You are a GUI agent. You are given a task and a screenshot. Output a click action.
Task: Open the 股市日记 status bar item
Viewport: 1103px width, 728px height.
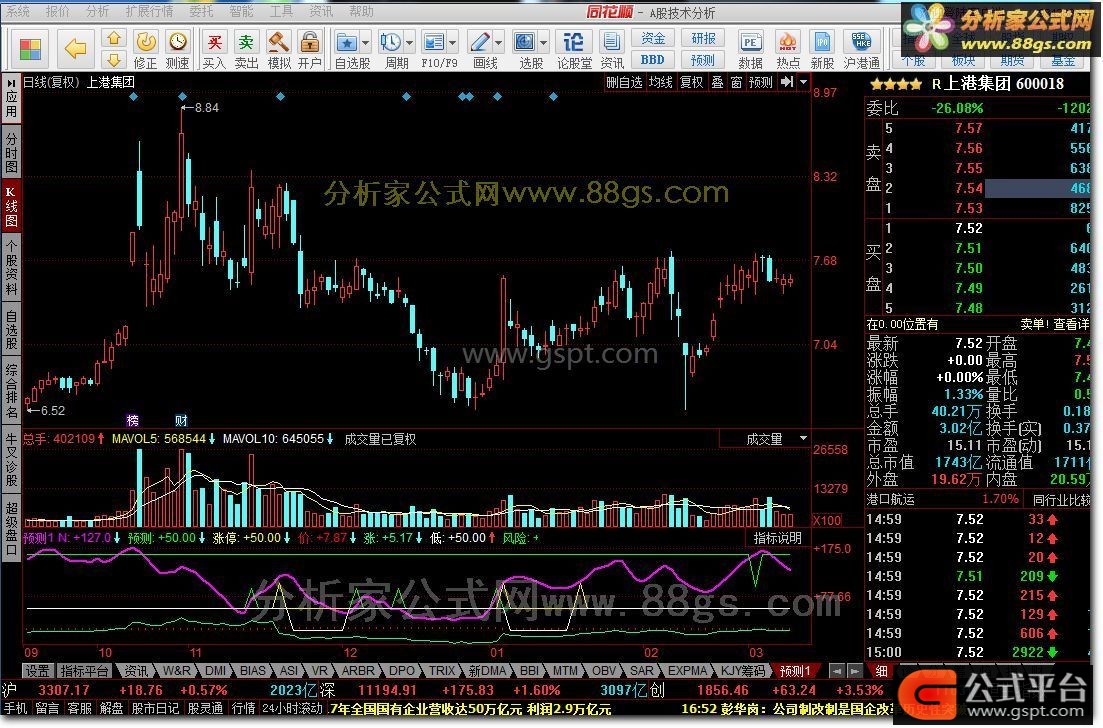[157, 708]
